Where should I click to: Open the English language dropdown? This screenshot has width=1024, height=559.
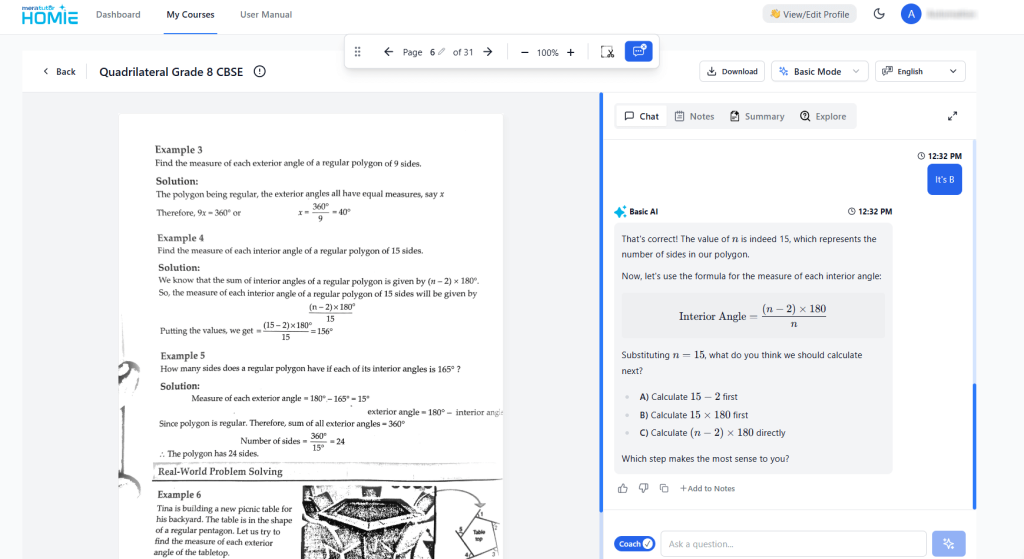click(x=920, y=71)
